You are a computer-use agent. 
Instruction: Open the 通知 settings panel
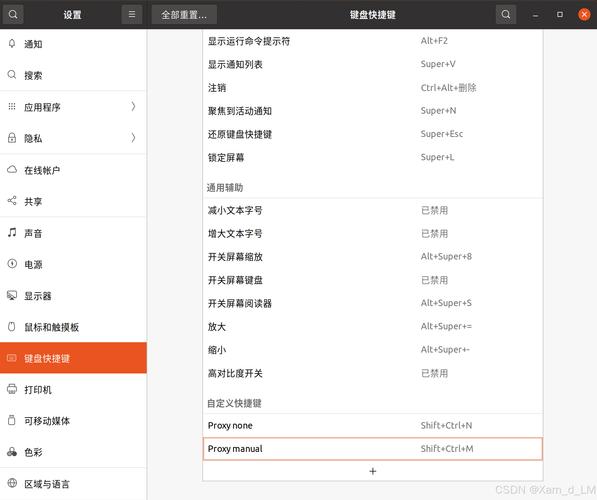click(73, 44)
